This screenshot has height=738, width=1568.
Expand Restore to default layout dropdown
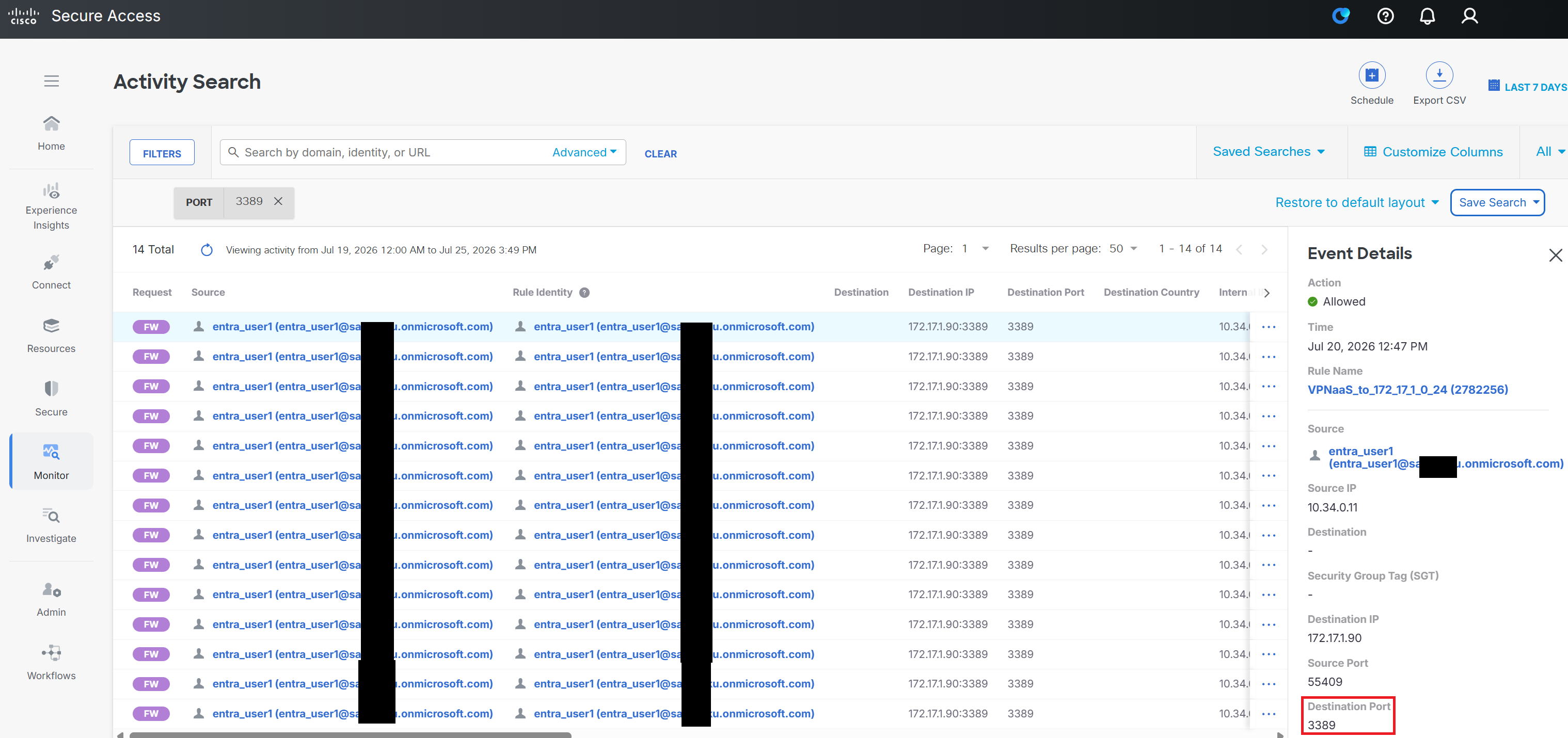tap(1357, 203)
